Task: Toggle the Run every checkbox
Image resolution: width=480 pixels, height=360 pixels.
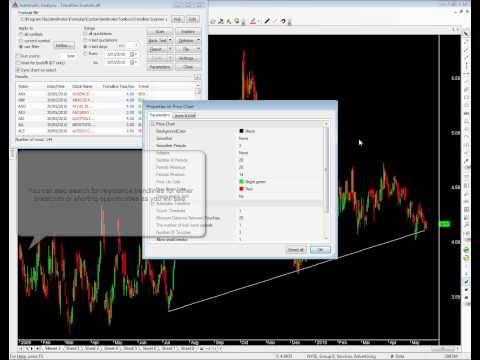Action: [19, 56]
